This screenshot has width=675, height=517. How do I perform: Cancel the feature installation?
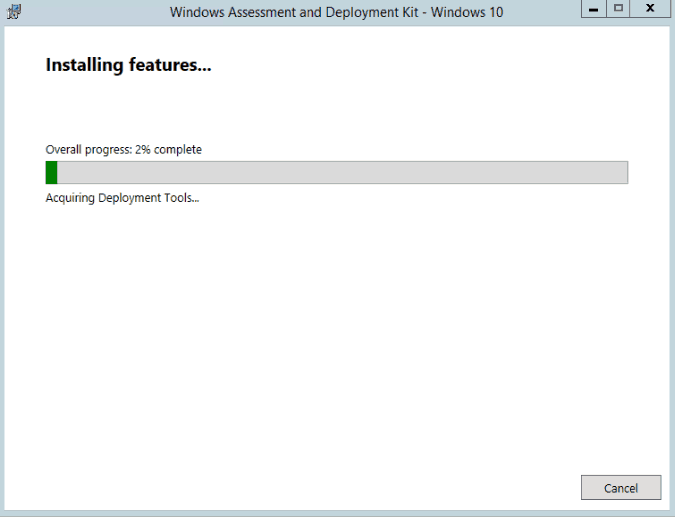[x=621, y=488]
